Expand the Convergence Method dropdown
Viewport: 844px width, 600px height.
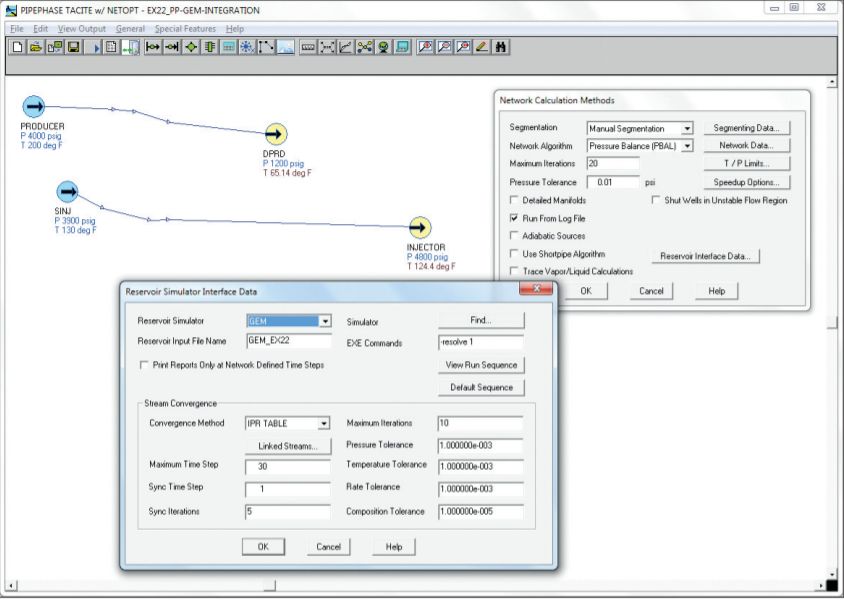323,424
